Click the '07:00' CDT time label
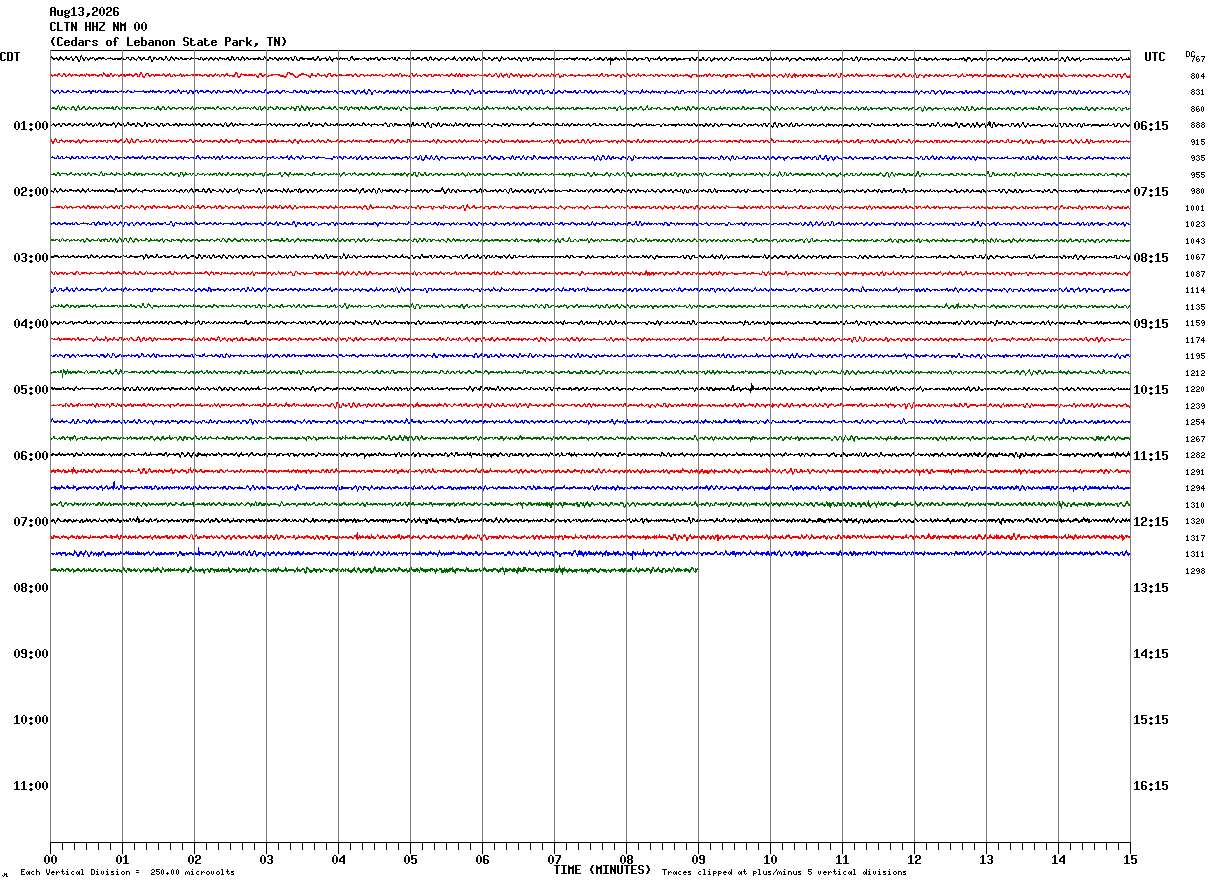The width and height of the screenshot is (1210, 886). tap(31, 522)
